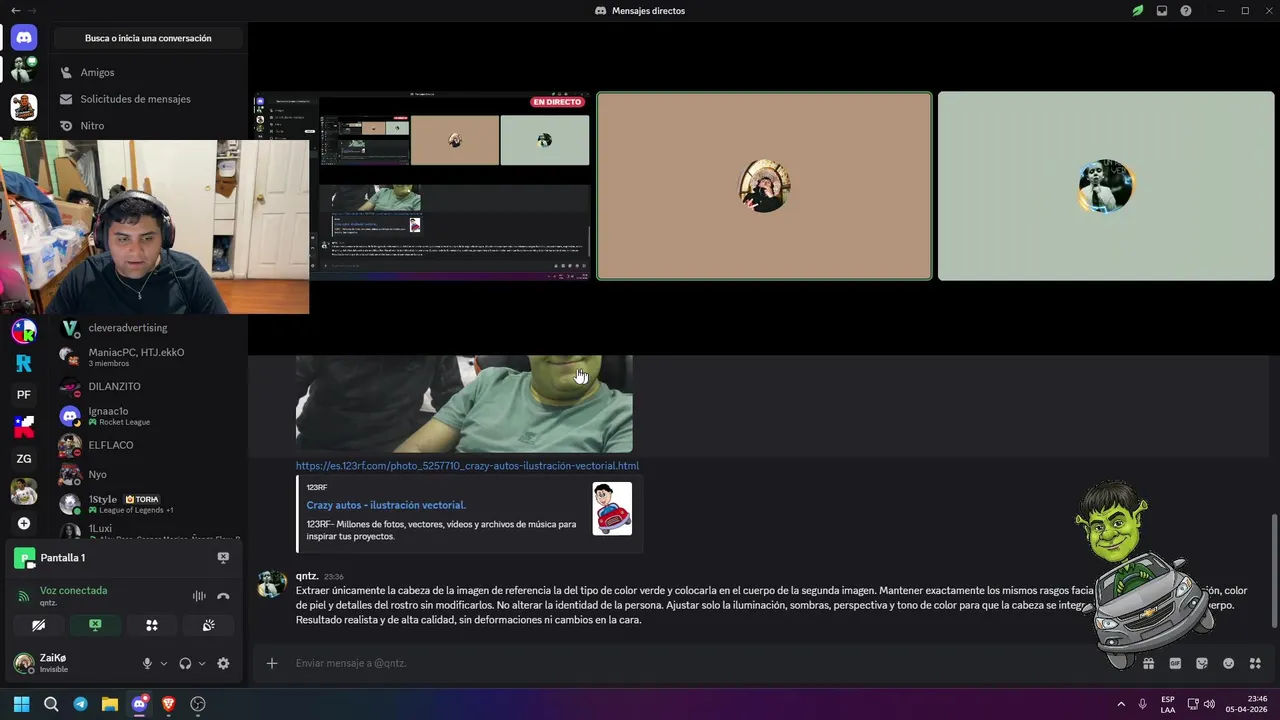The width and height of the screenshot is (1280, 720).
Task: Open the emoji picker
Action: (x=1228, y=663)
